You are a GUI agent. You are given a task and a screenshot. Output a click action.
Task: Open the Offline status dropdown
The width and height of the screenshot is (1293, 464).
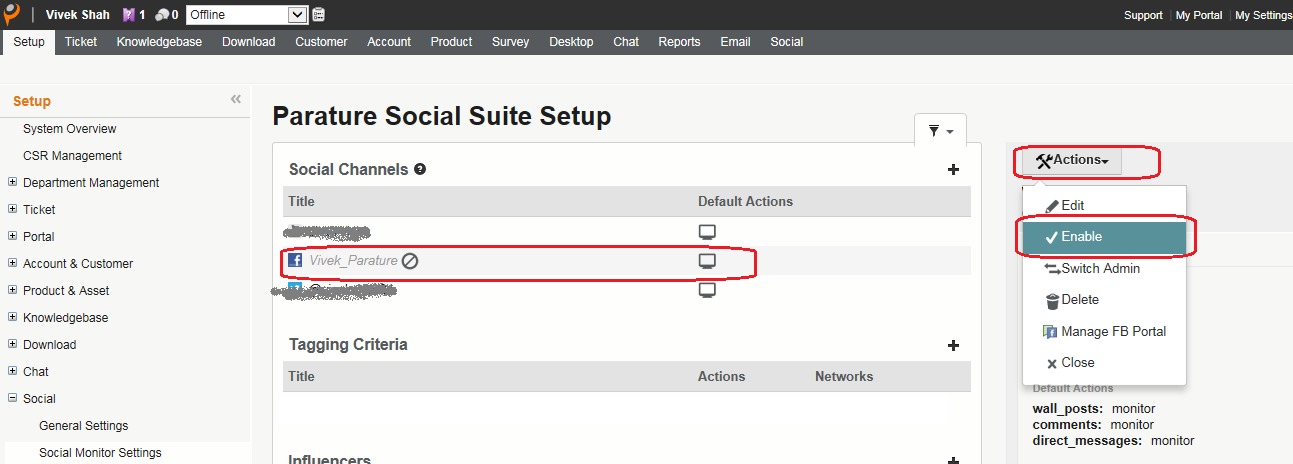click(296, 15)
